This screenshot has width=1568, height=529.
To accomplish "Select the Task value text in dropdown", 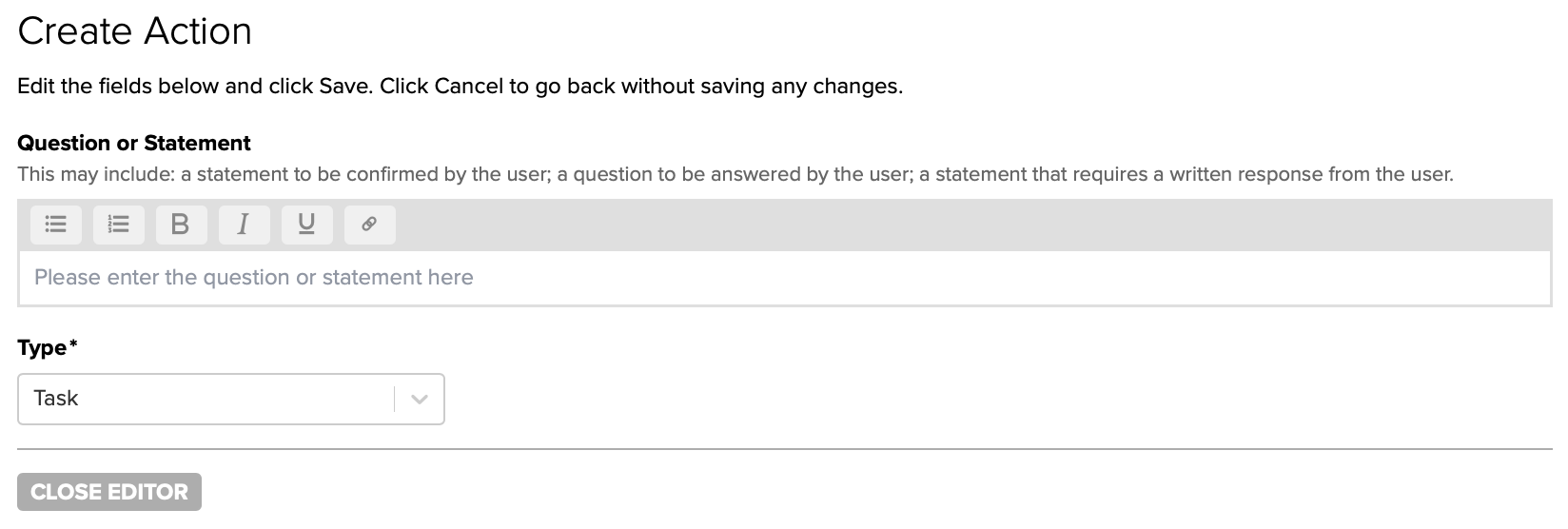I will pos(56,399).
